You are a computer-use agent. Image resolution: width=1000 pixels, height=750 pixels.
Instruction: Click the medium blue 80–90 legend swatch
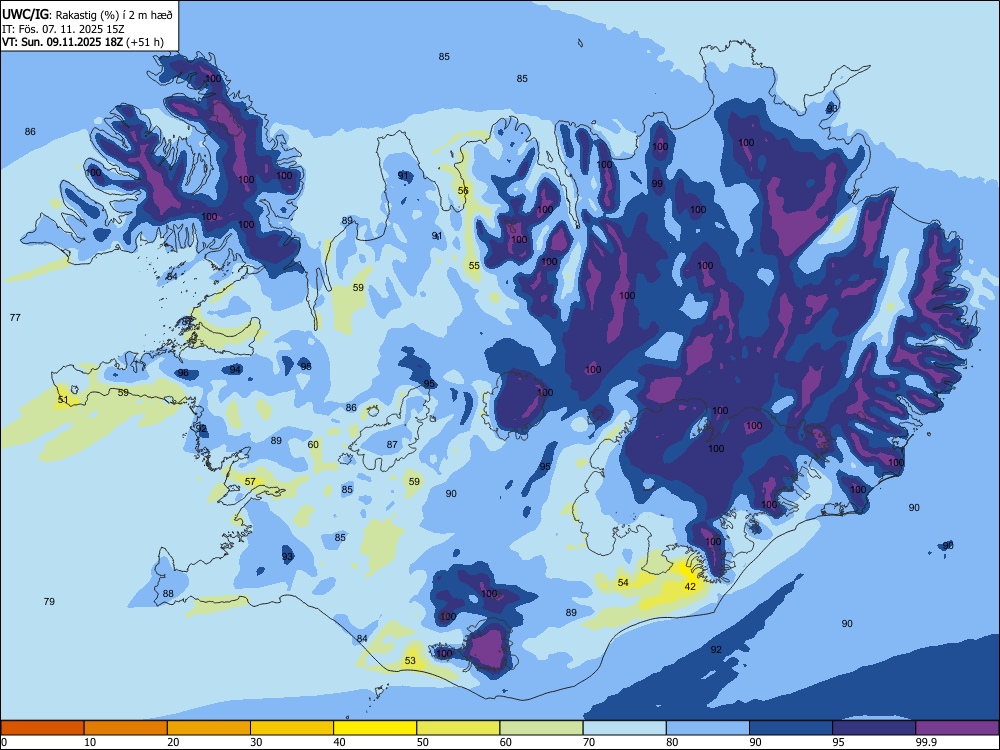[x=708, y=728]
